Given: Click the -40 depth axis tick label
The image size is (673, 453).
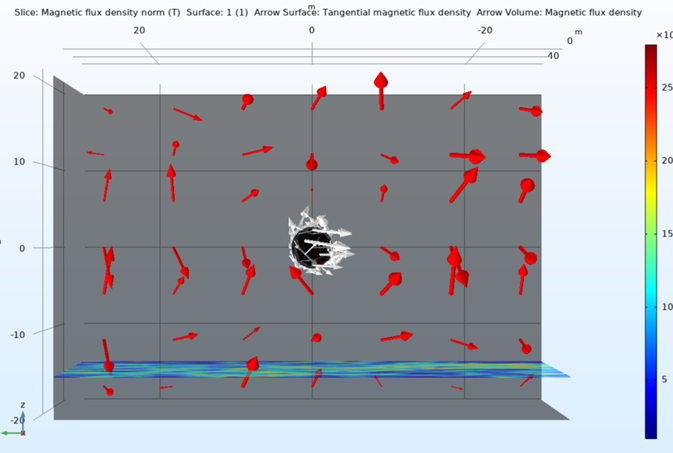Looking at the screenshot, I should [552, 56].
